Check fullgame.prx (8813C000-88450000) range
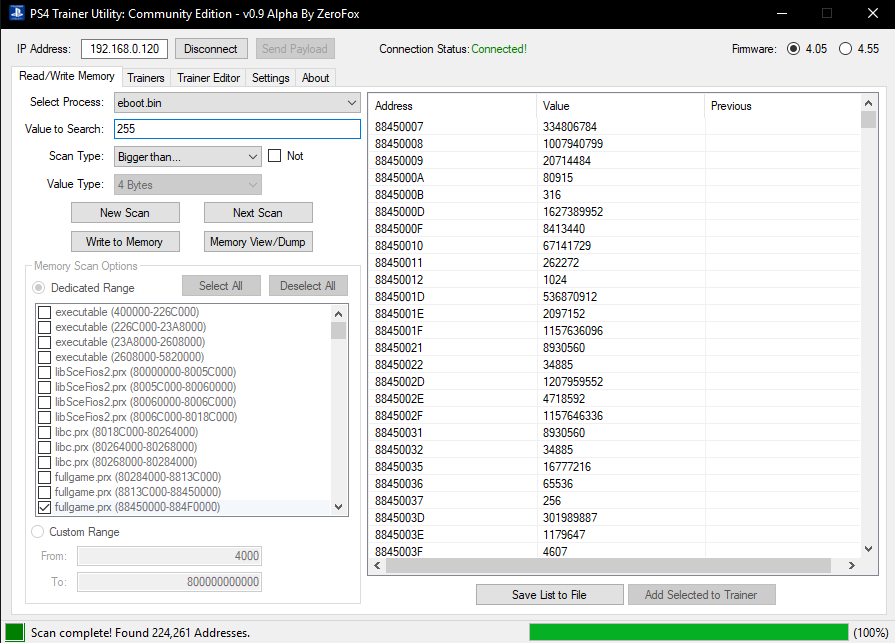Screen dimensions: 895x643 coord(45,492)
